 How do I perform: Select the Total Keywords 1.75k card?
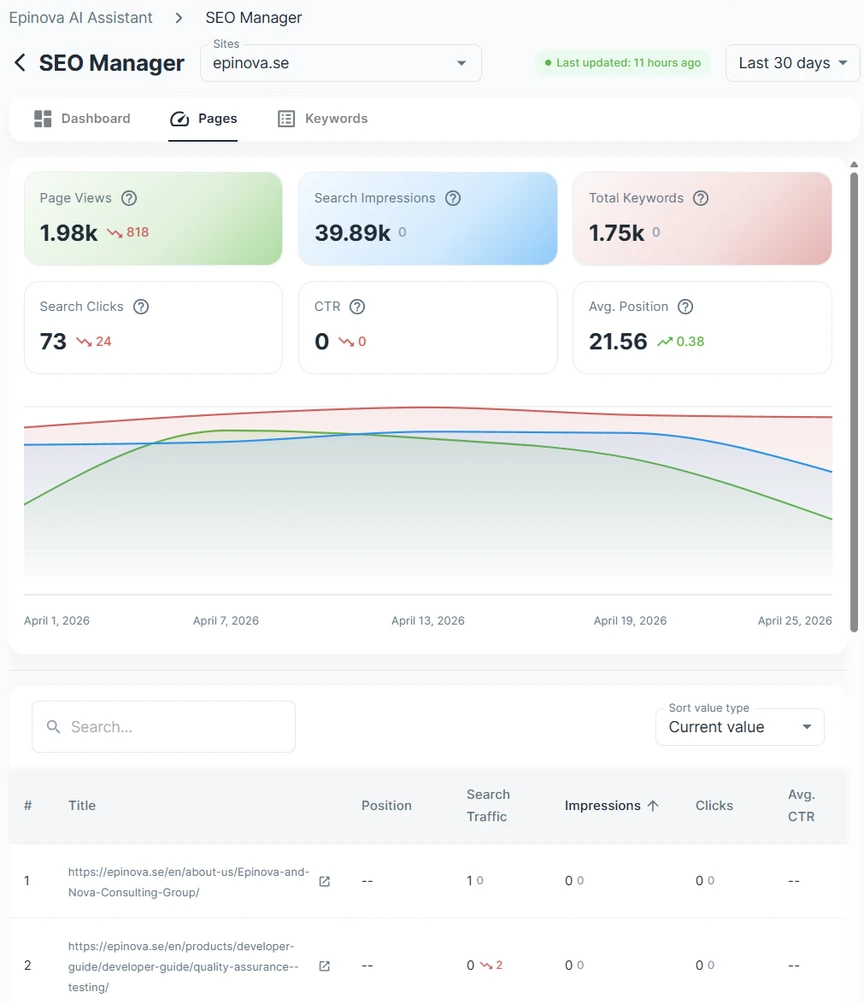[x=702, y=218]
